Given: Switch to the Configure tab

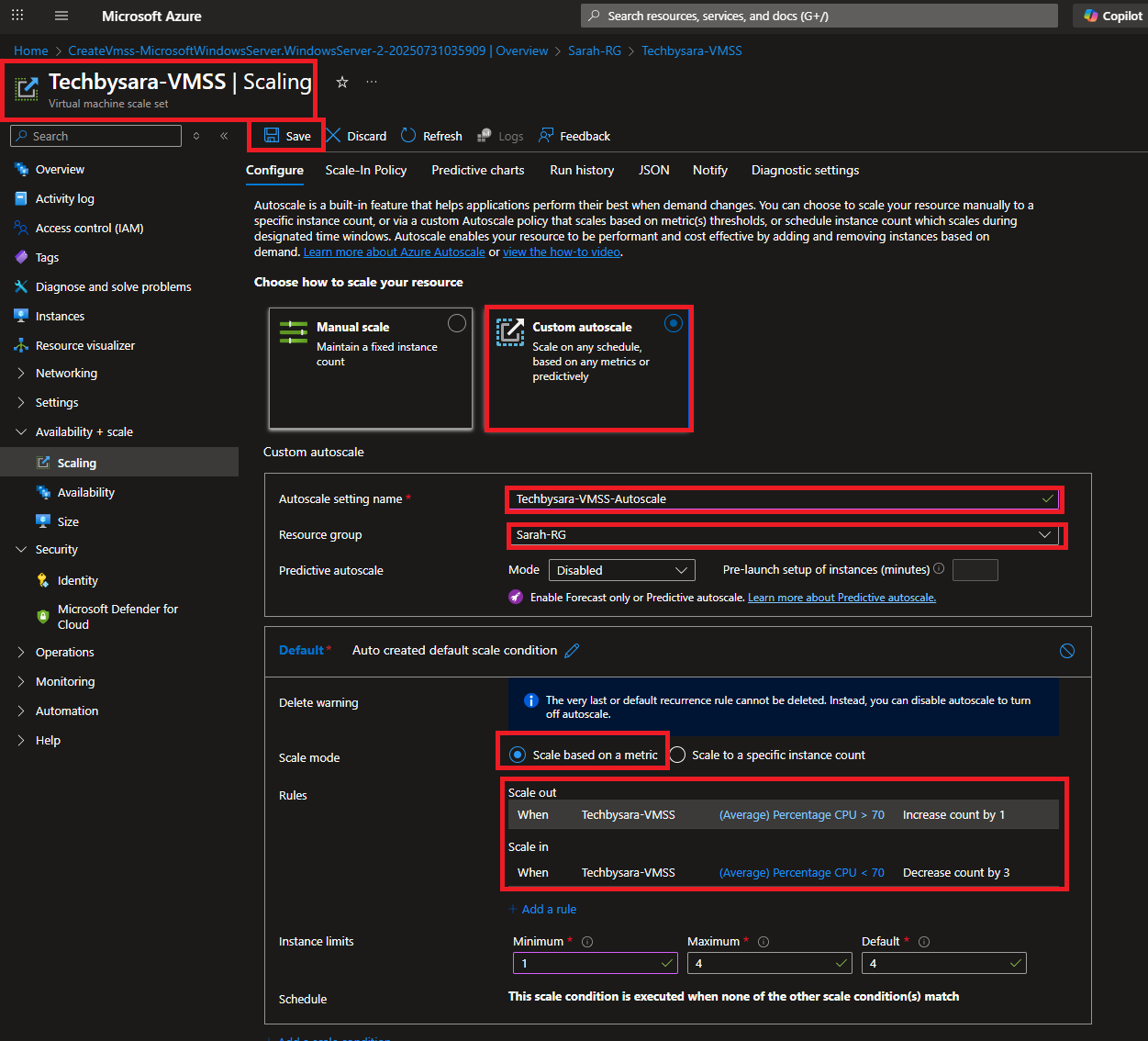Looking at the screenshot, I should tap(274, 171).
